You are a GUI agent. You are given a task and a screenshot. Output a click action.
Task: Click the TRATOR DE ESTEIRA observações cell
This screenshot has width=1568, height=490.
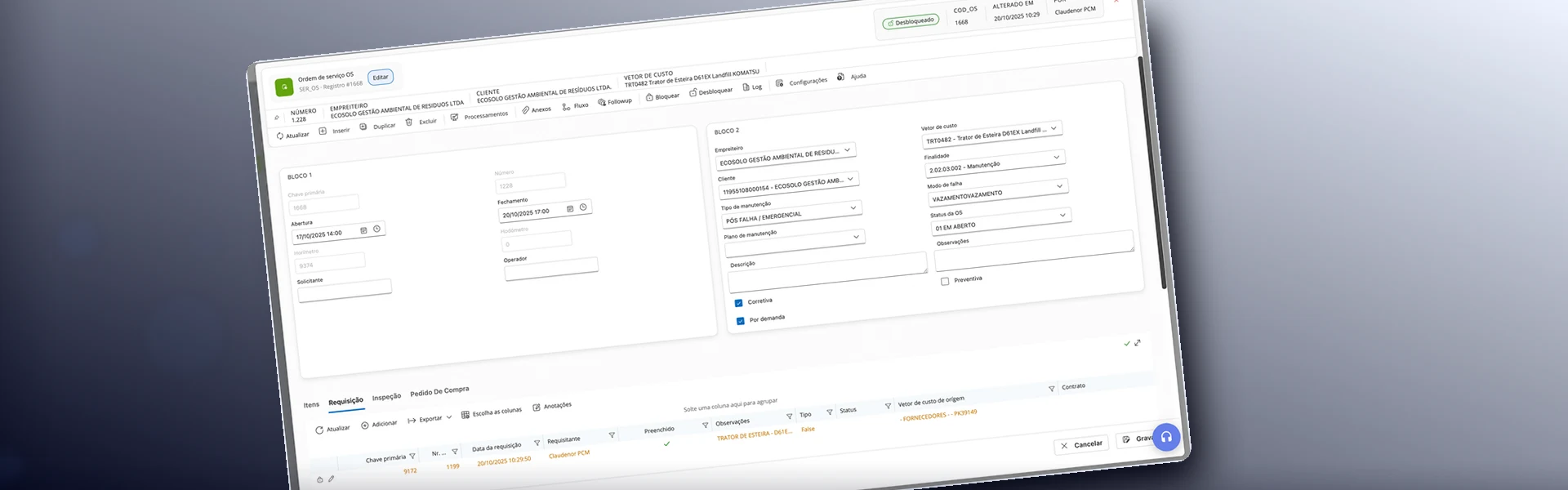coord(755,435)
